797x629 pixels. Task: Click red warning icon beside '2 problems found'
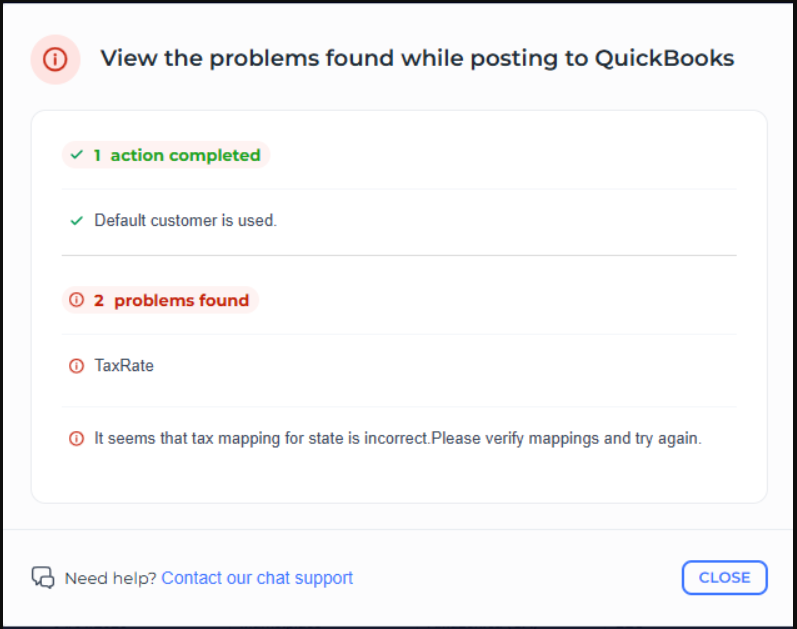76,300
